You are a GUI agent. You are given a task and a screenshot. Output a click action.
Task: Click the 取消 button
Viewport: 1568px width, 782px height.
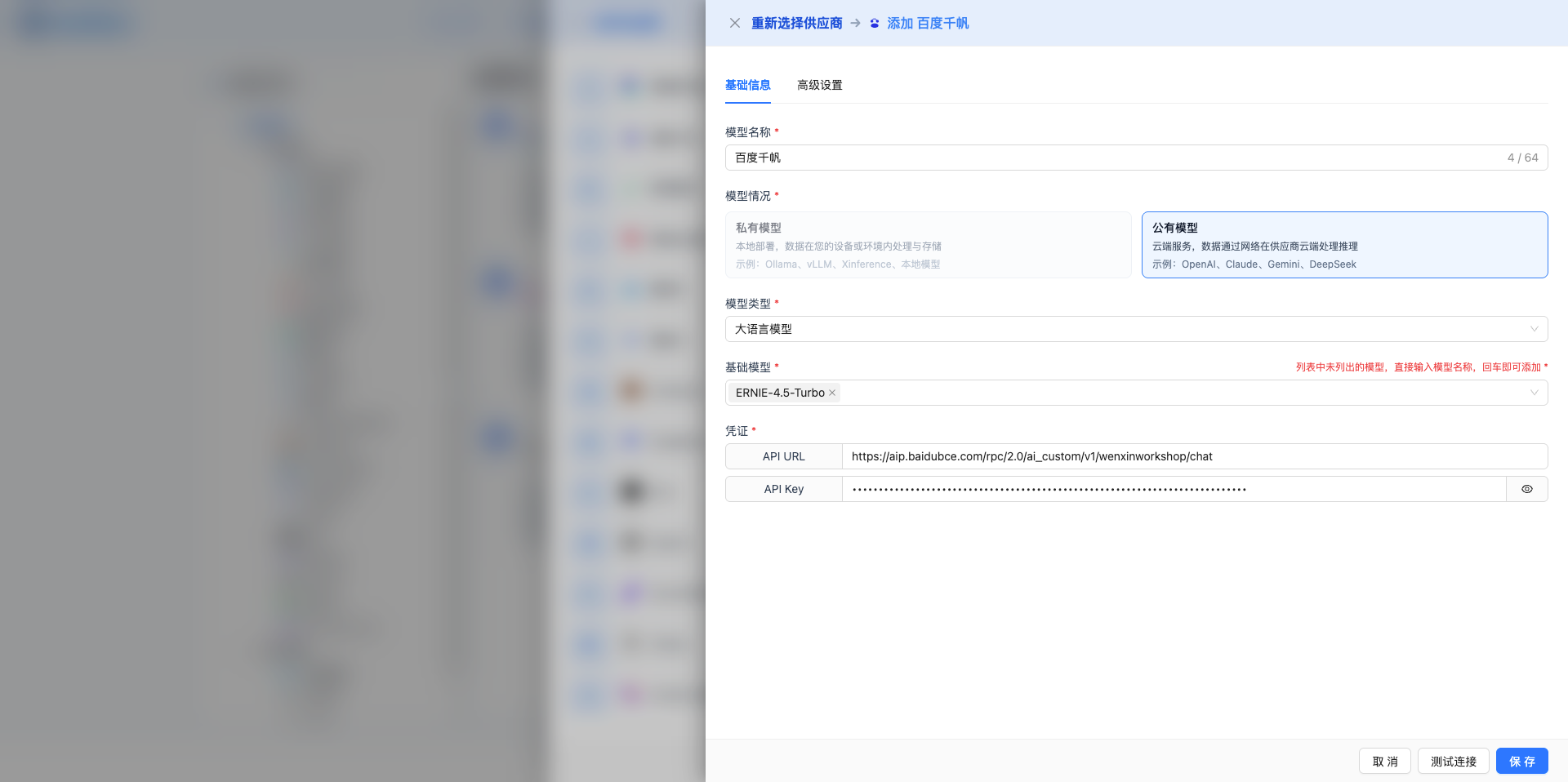(x=1385, y=761)
